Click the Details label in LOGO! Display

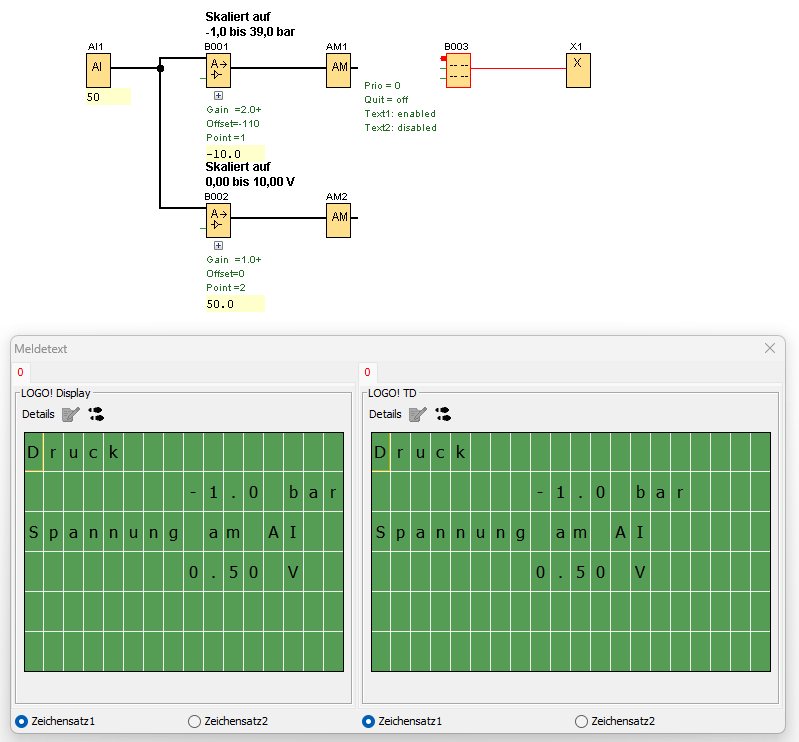pyautogui.click(x=38, y=414)
